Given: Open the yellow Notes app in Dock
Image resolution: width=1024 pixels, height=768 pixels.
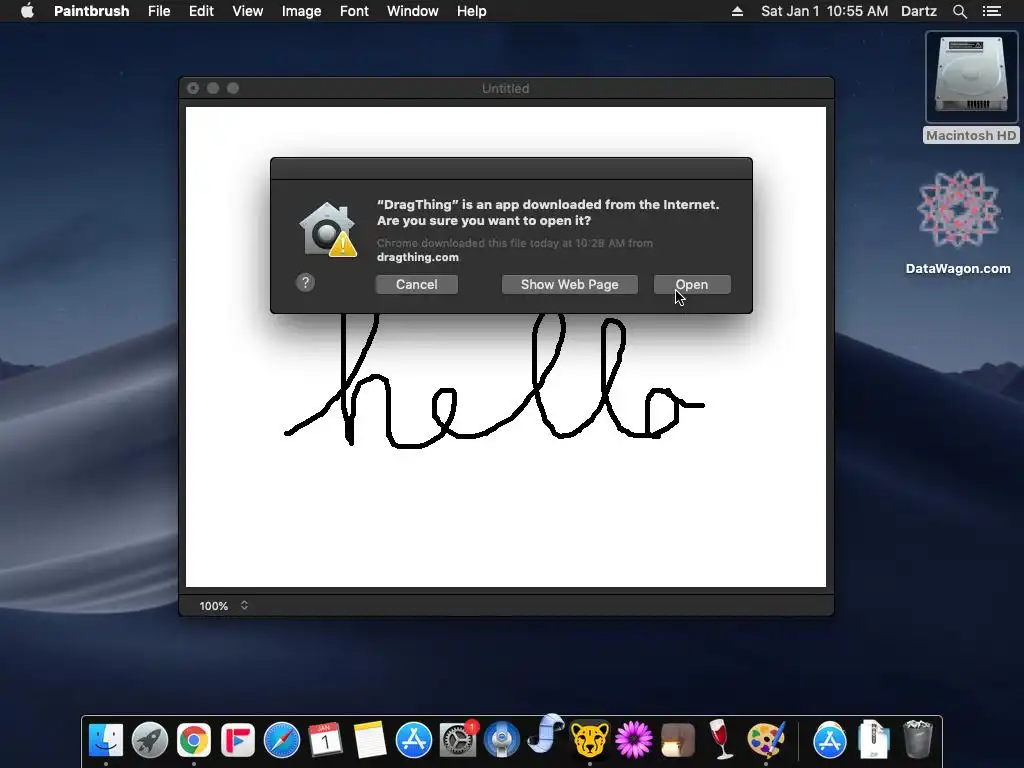Looking at the screenshot, I should point(370,740).
